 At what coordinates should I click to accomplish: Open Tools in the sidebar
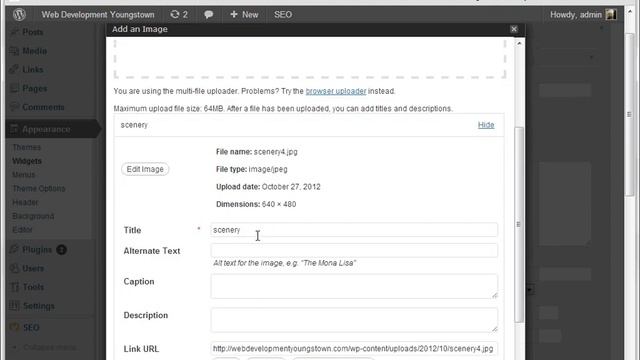coord(33,287)
